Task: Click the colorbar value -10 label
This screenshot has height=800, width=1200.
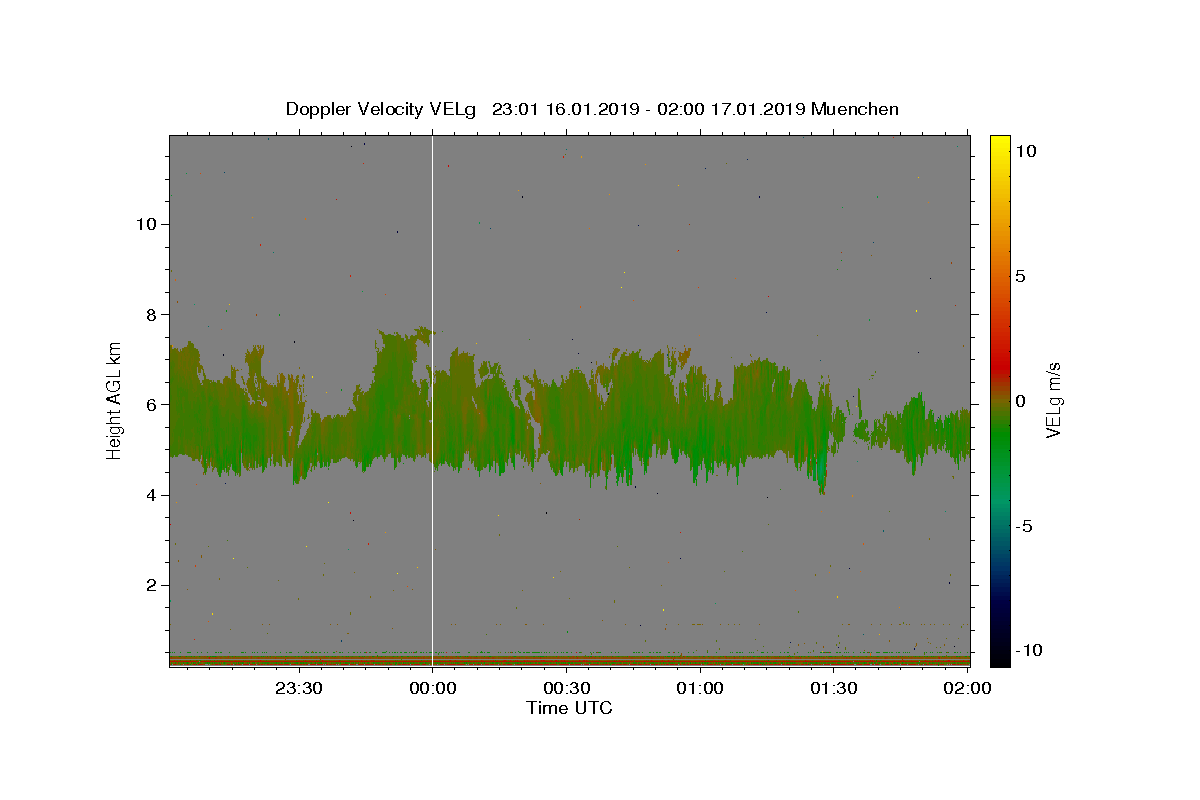Action: pos(1027,651)
